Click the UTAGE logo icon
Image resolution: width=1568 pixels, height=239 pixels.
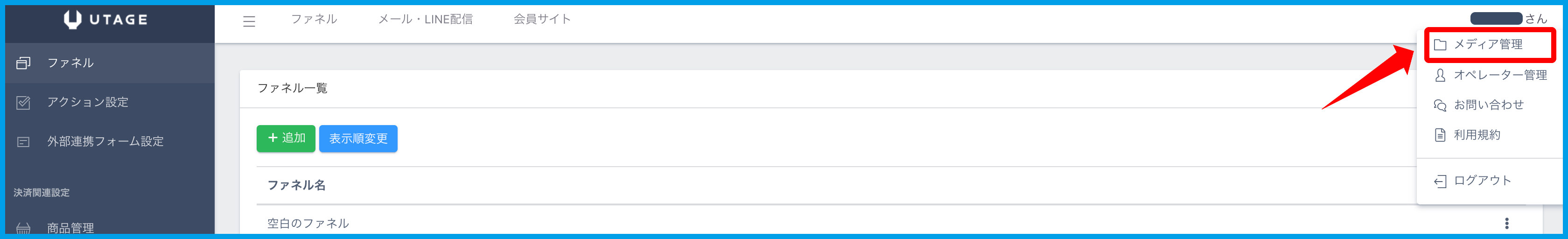(x=72, y=20)
